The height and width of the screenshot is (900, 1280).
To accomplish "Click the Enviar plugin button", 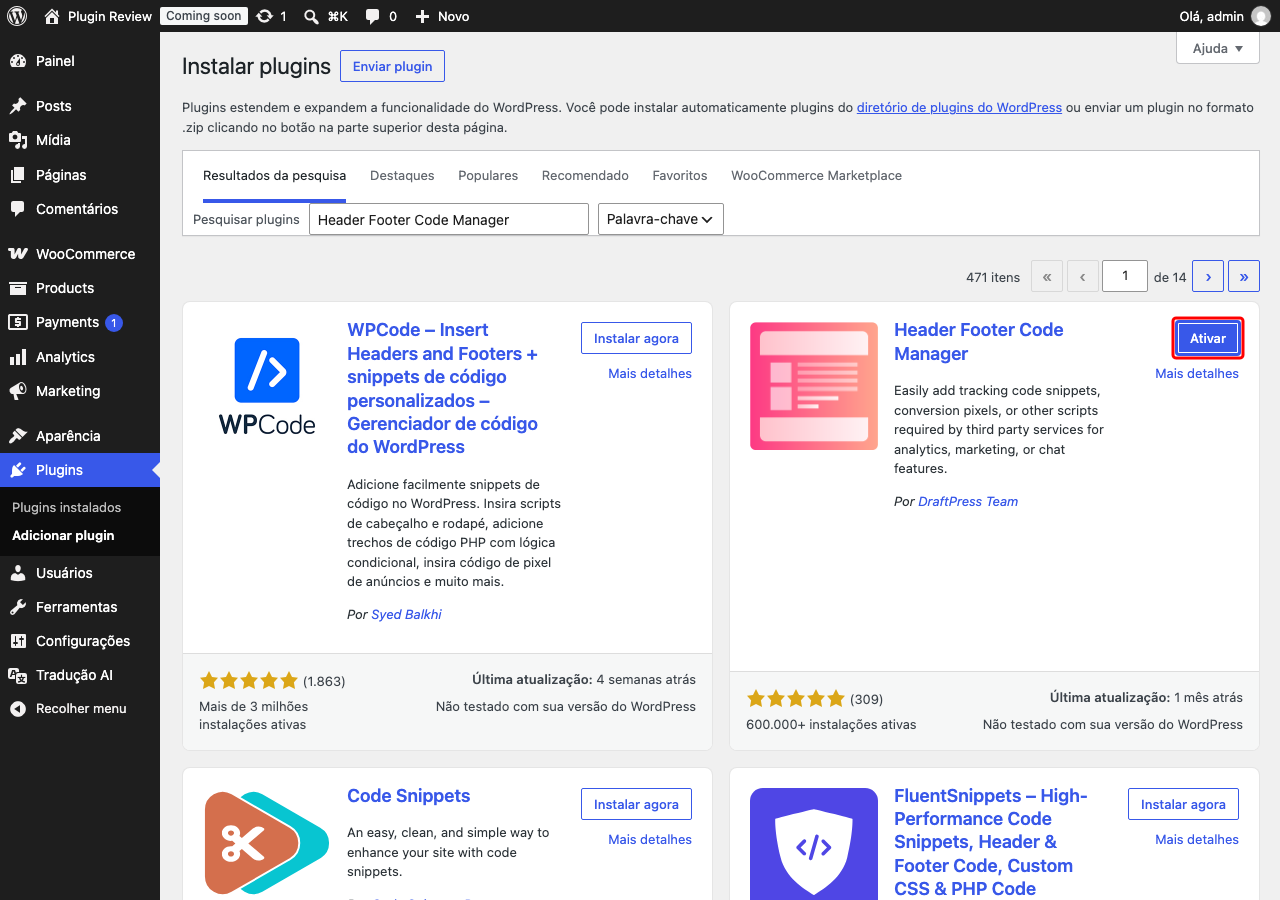I will [x=392, y=66].
